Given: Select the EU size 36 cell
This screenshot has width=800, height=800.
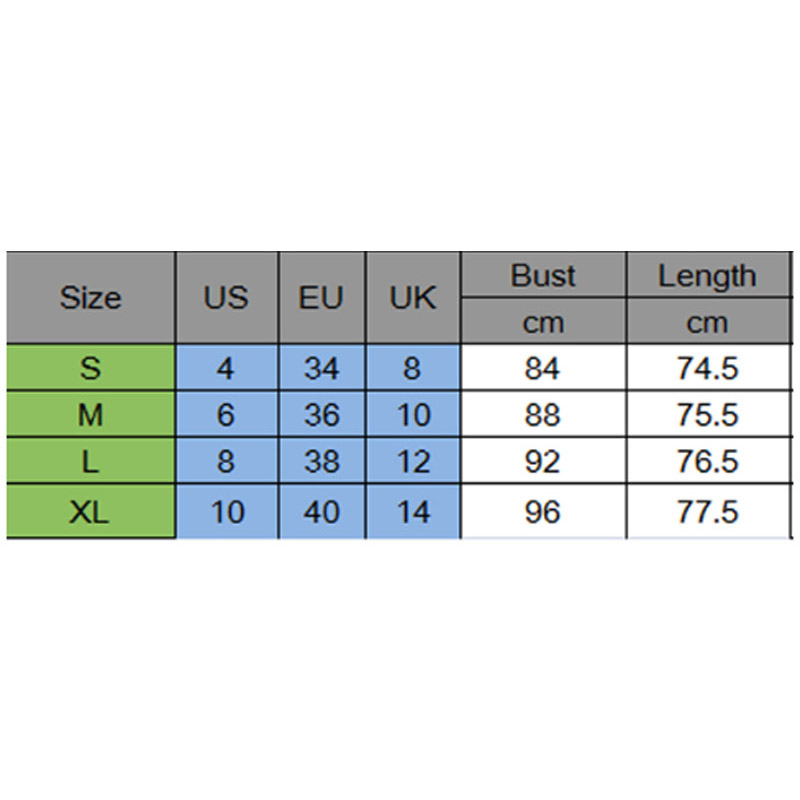Looking at the screenshot, I should (x=321, y=415).
